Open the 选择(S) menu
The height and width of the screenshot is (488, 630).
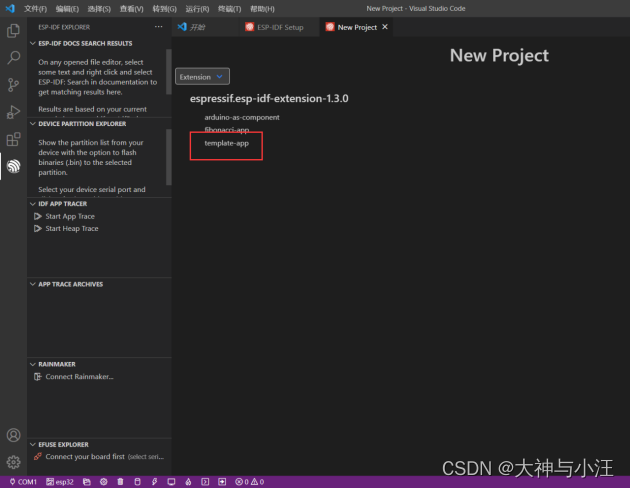99,8
